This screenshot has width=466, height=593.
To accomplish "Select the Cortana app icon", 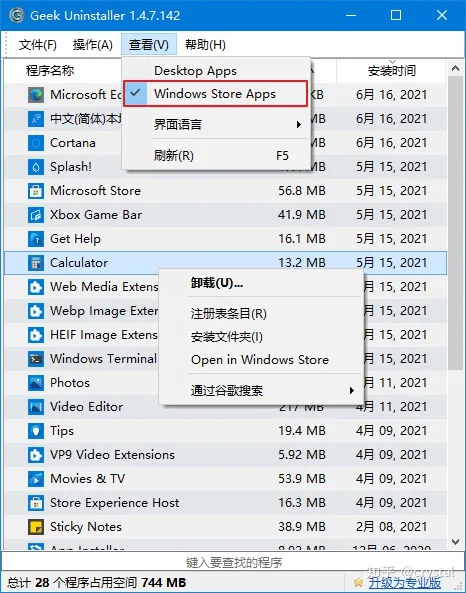I will click(36, 143).
